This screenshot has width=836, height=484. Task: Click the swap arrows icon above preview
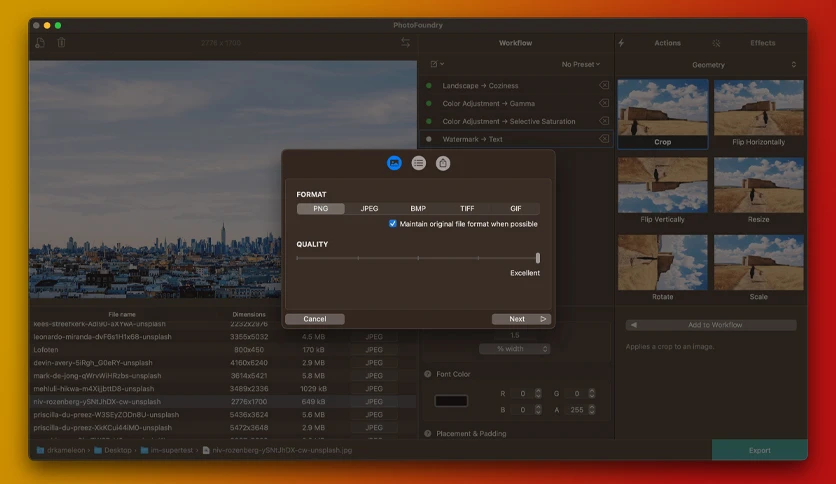tap(405, 43)
